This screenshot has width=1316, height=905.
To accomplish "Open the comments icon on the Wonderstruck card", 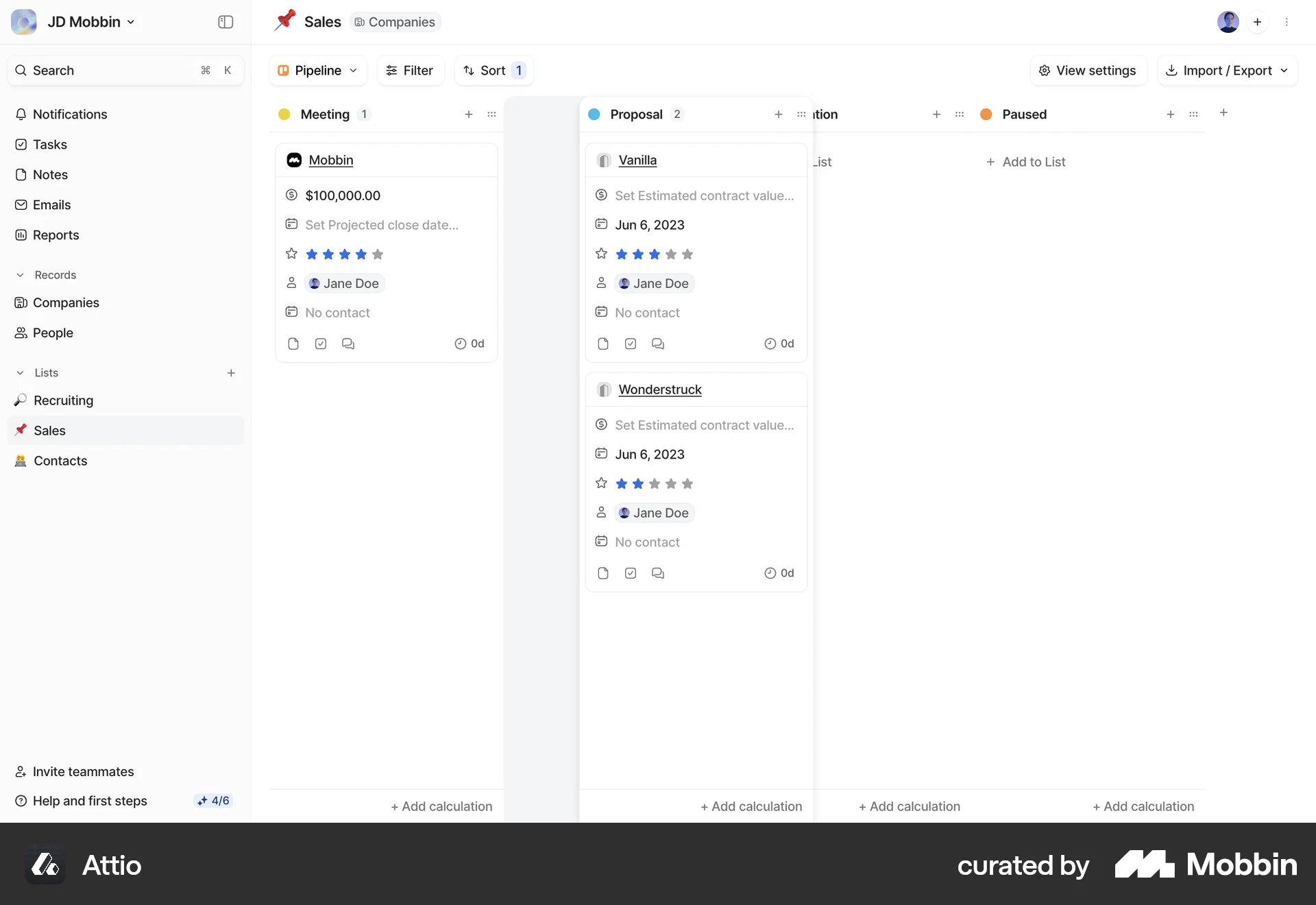I will (658, 573).
